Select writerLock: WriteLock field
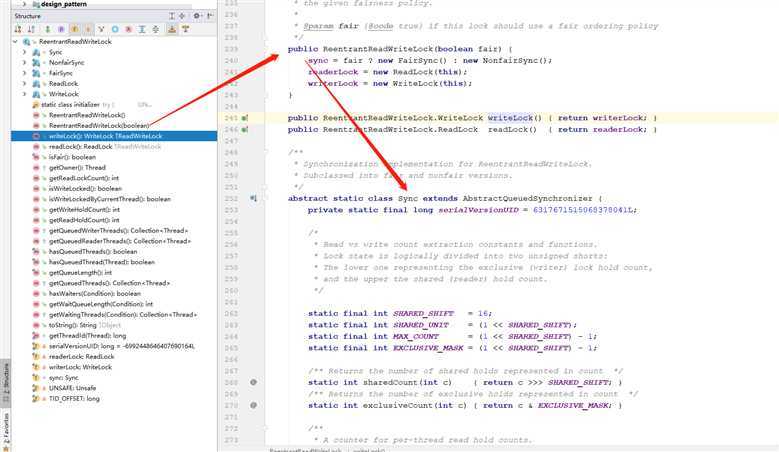 pos(80,367)
